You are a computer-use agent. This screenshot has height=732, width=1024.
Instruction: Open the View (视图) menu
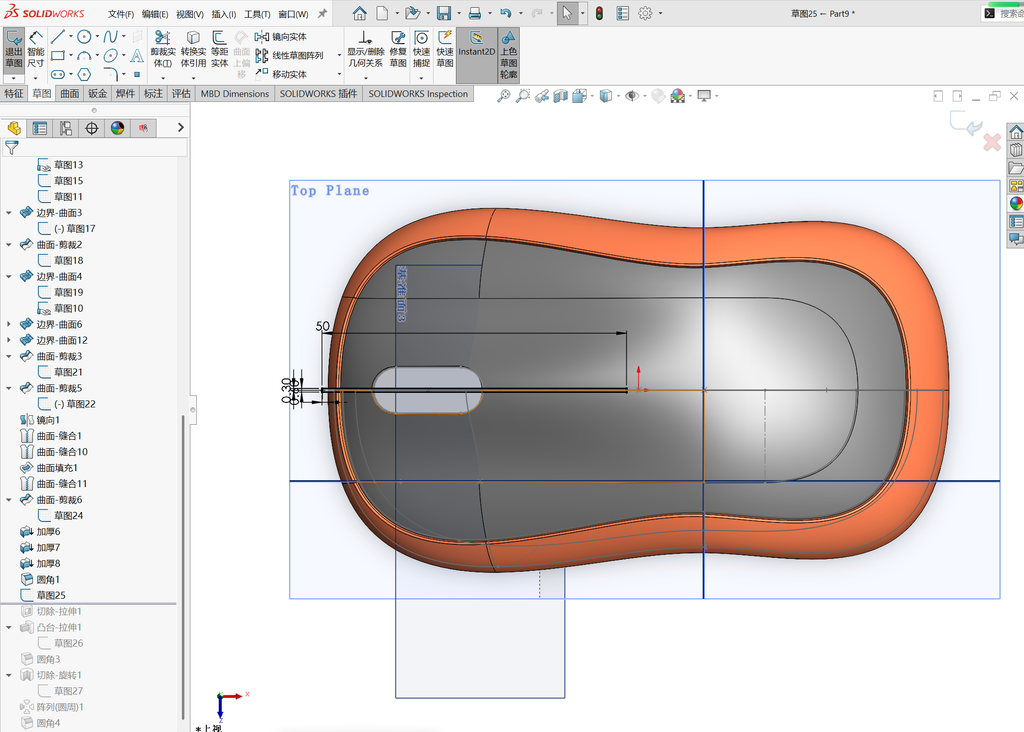coord(189,14)
